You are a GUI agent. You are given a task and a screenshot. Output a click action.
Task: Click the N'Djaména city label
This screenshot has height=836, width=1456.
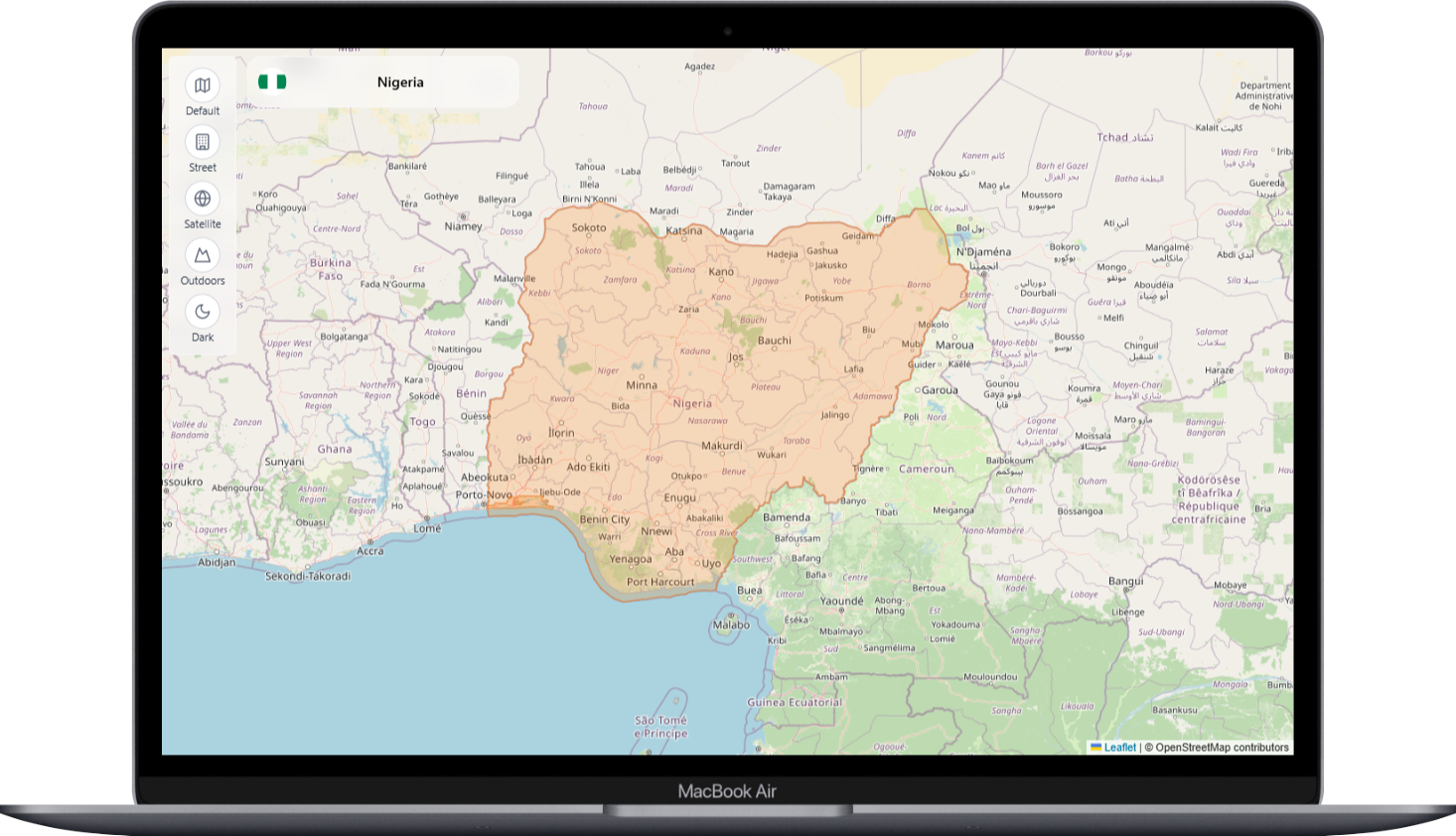pyautogui.click(x=983, y=252)
